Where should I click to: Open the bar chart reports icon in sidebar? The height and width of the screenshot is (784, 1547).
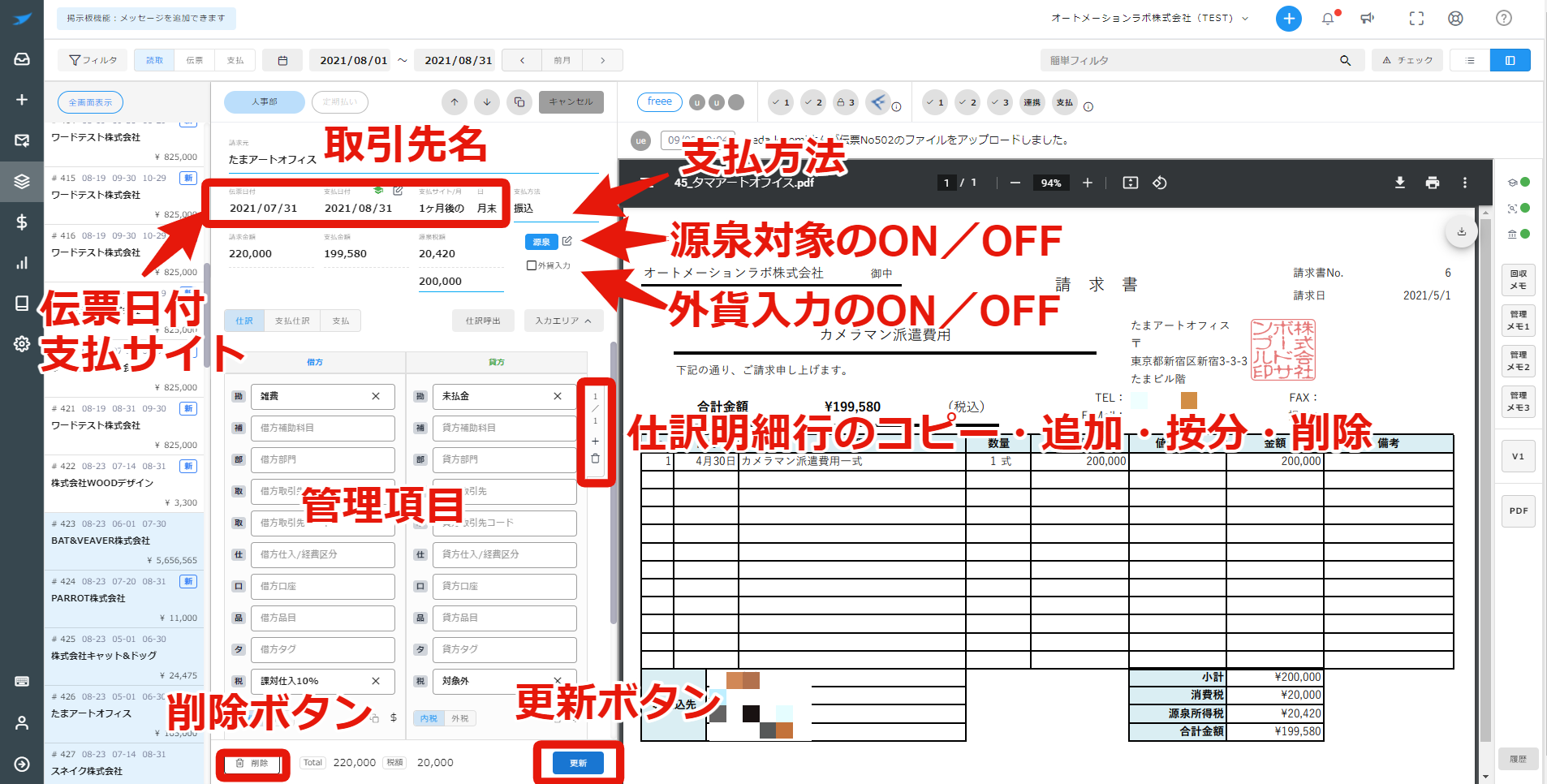click(22, 263)
